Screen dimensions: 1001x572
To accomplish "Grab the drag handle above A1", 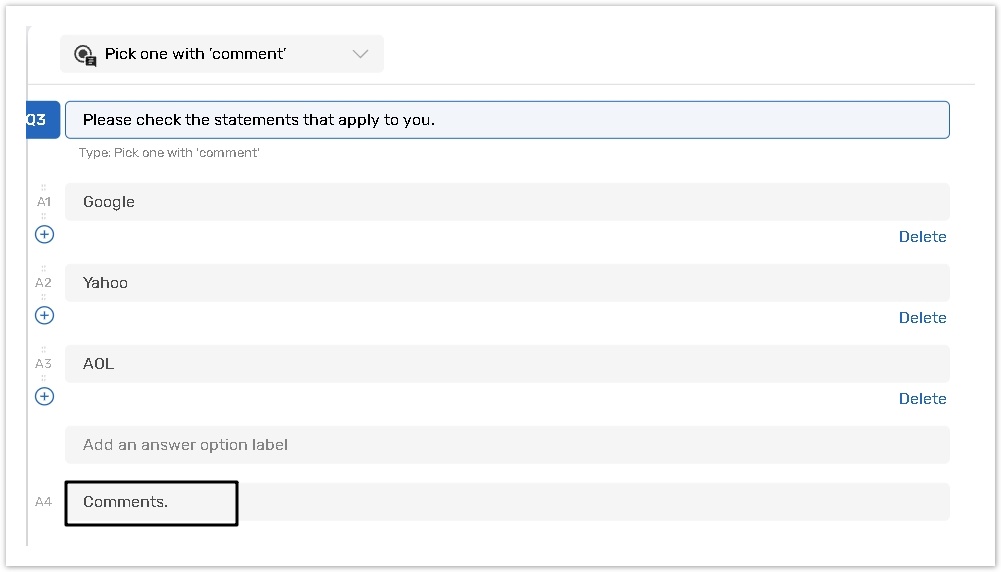I will pos(44,187).
